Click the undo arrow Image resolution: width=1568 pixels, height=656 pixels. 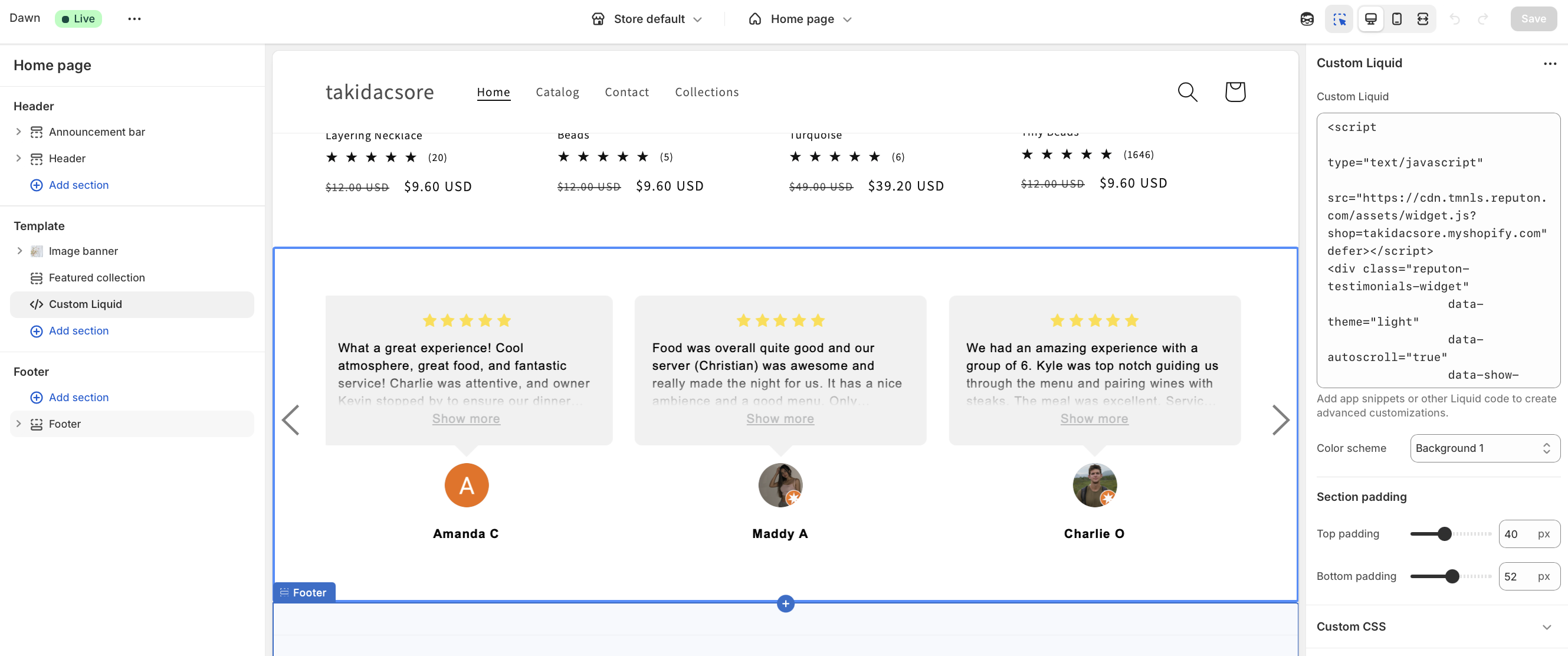click(x=1455, y=19)
